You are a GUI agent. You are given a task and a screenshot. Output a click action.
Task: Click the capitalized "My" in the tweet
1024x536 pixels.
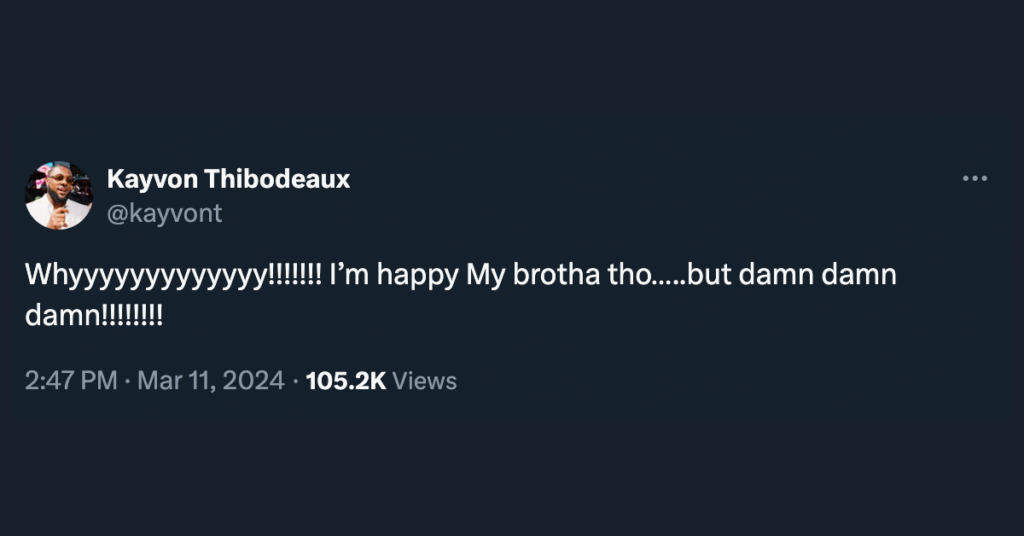coord(485,277)
